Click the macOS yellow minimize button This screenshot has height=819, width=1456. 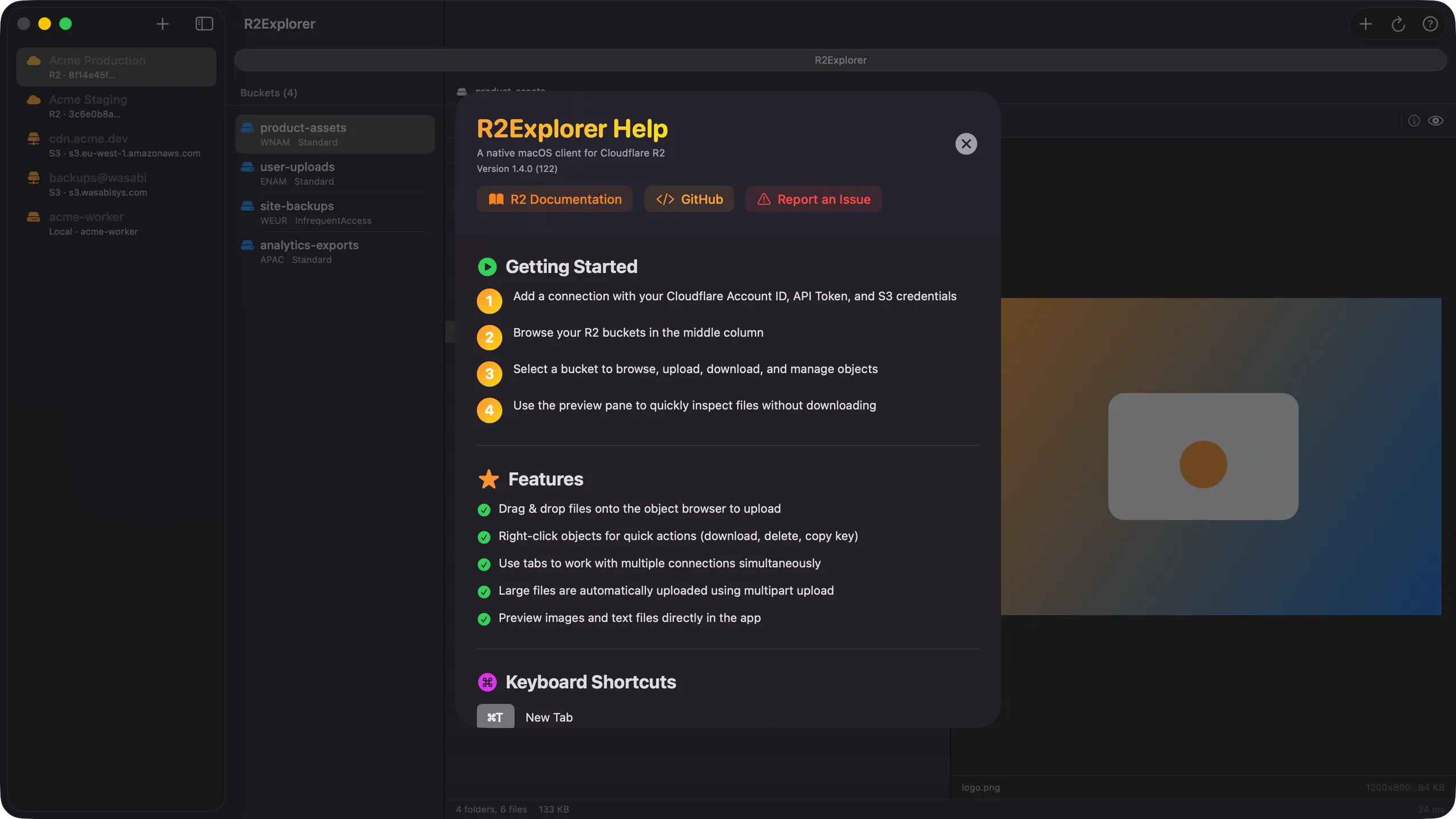click(44, 24)
